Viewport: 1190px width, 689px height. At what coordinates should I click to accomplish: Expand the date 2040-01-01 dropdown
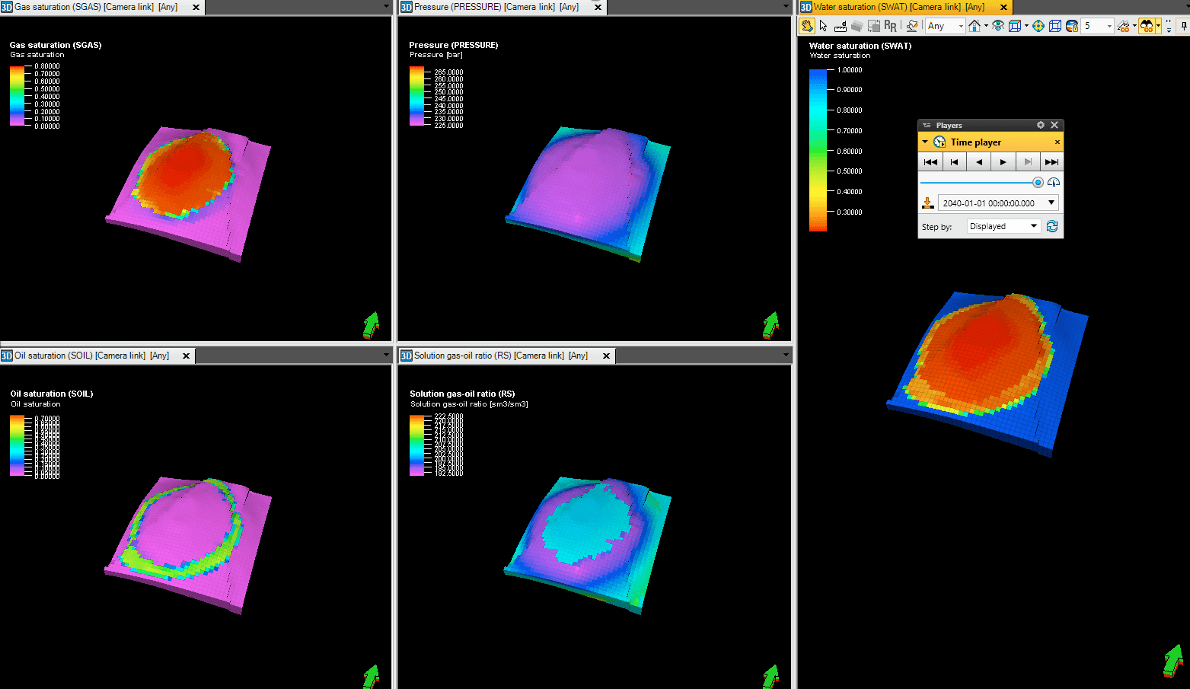click(x=1050, y=203)
